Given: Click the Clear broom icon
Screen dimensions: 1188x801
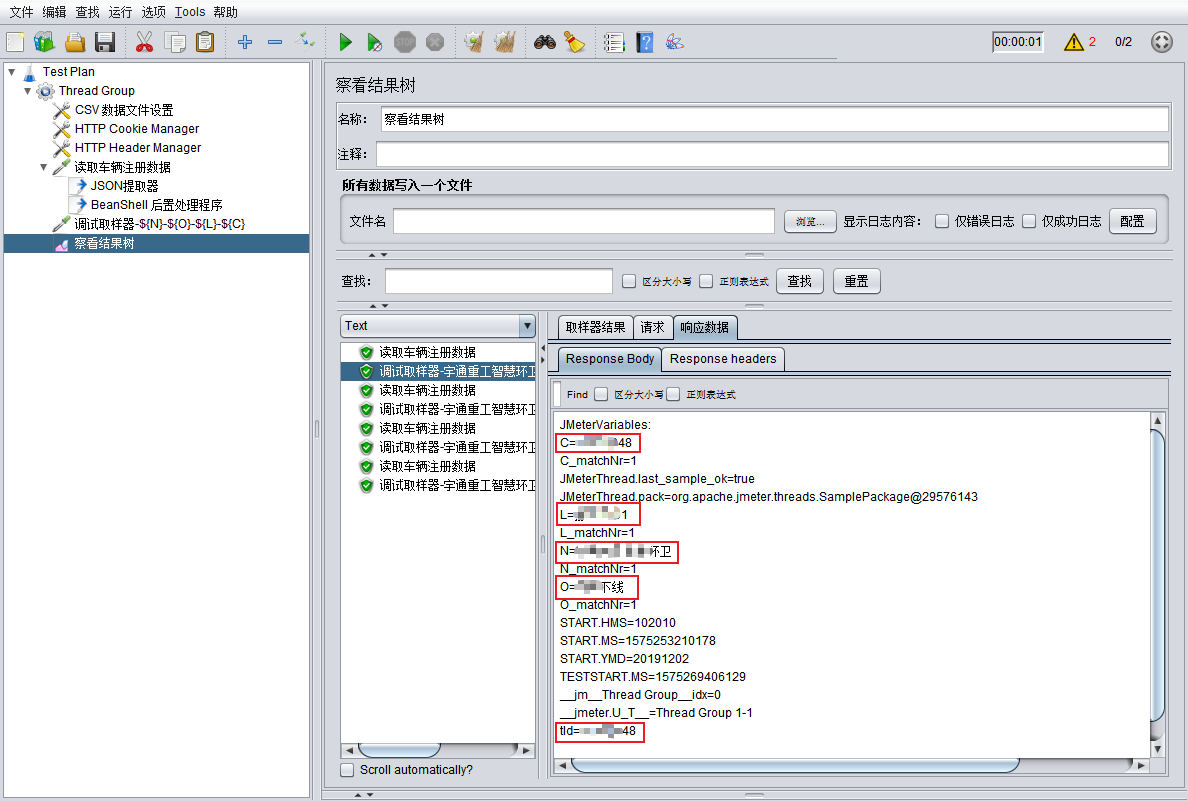Looking at the screenshot, I should click(474, 42).
